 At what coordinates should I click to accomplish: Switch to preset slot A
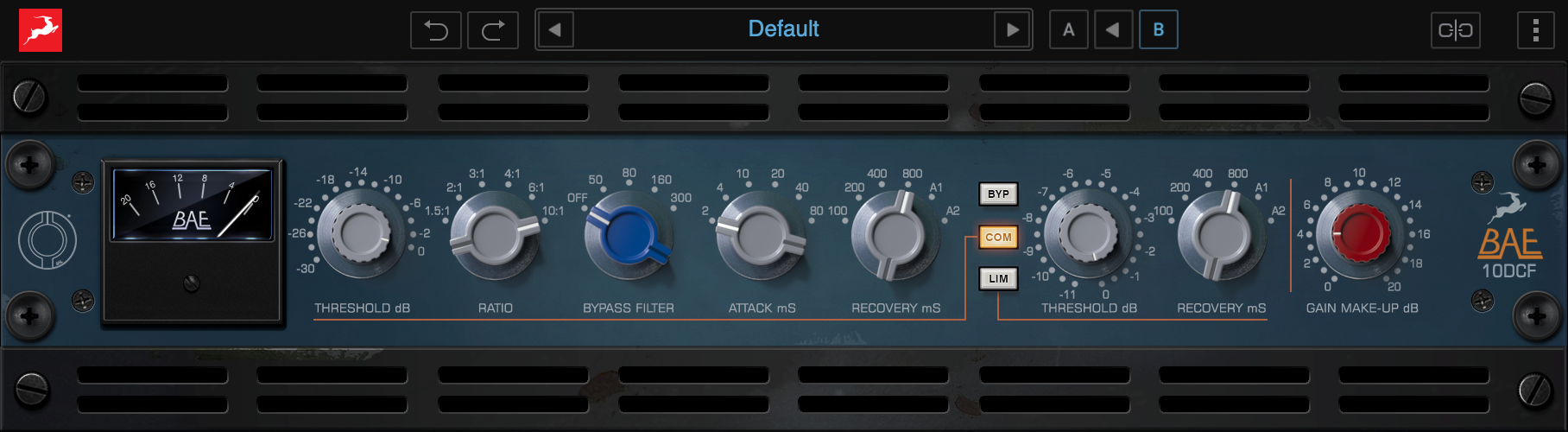(x=1068, y=30)
